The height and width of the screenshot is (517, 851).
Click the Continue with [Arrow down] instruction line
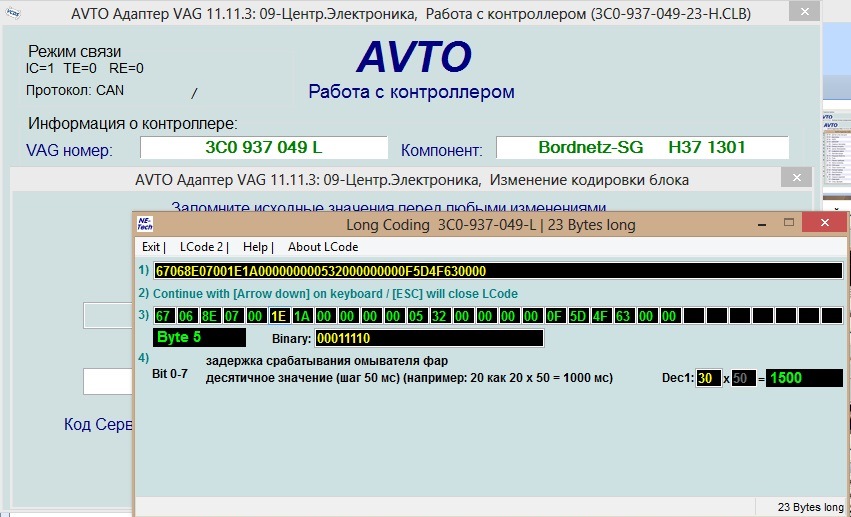tap(335, 293)
